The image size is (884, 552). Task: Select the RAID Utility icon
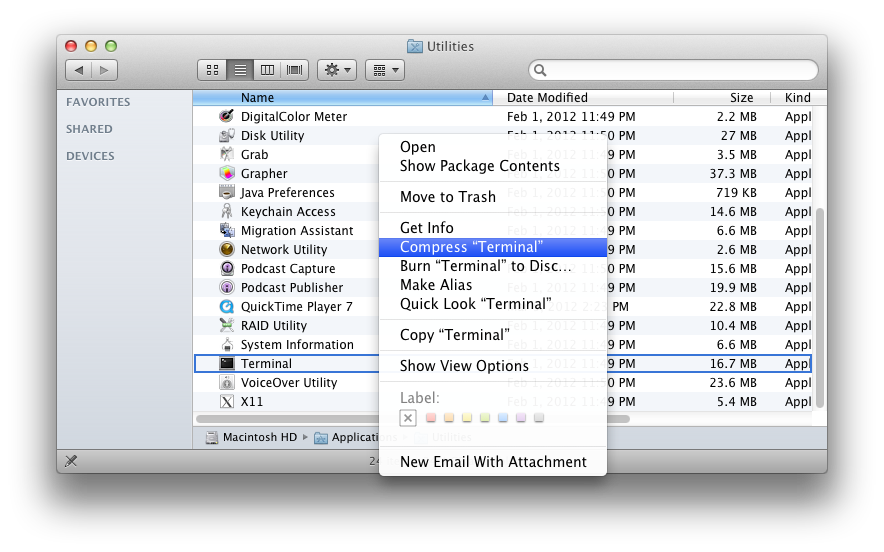227,325
